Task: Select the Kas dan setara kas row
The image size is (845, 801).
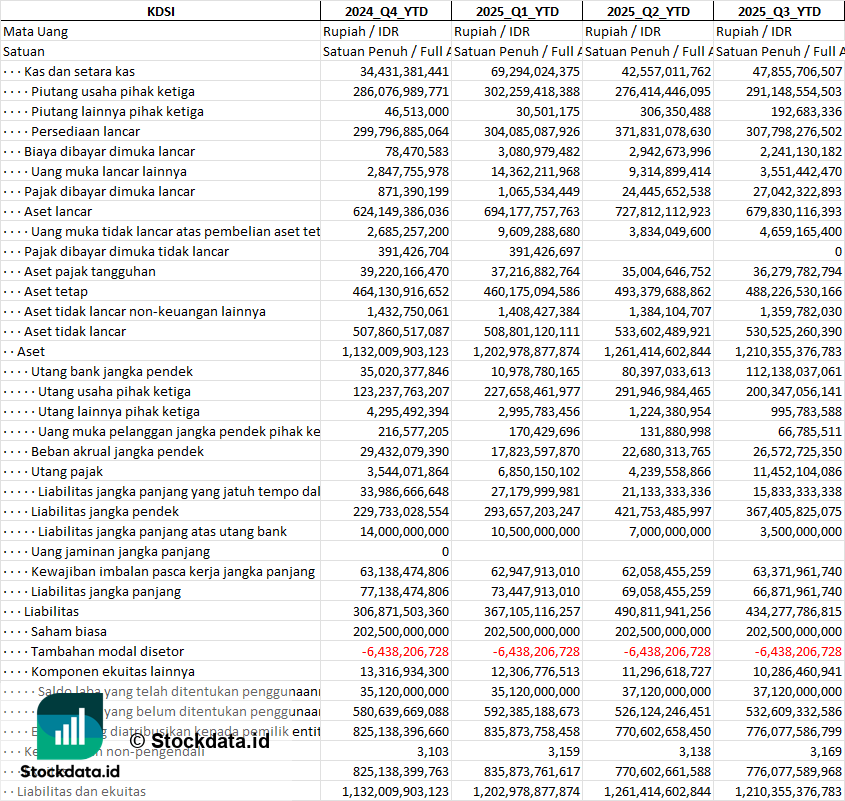Action: (x=80, y=71)
